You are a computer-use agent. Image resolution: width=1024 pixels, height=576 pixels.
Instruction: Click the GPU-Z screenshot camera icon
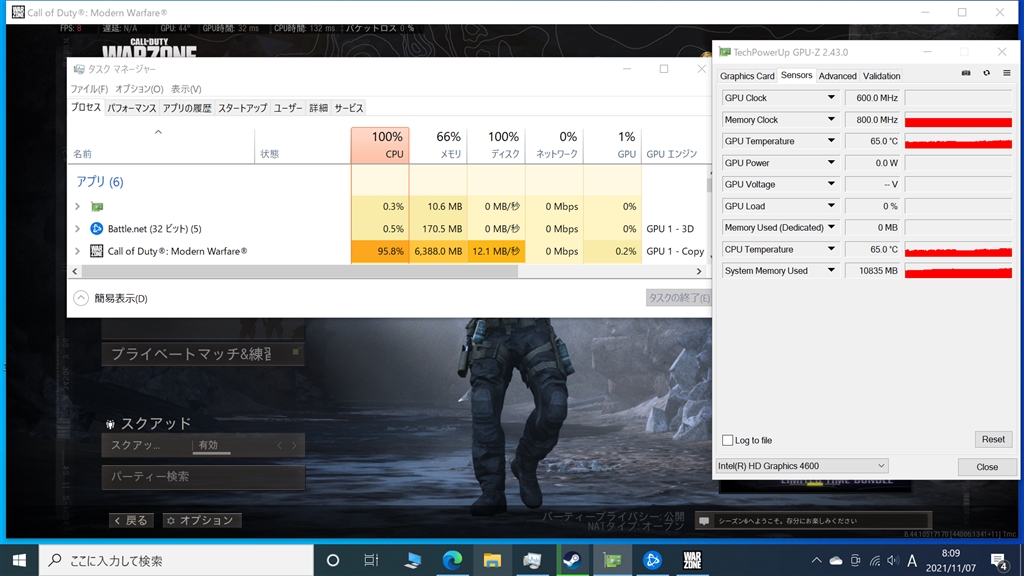point(966,73)
